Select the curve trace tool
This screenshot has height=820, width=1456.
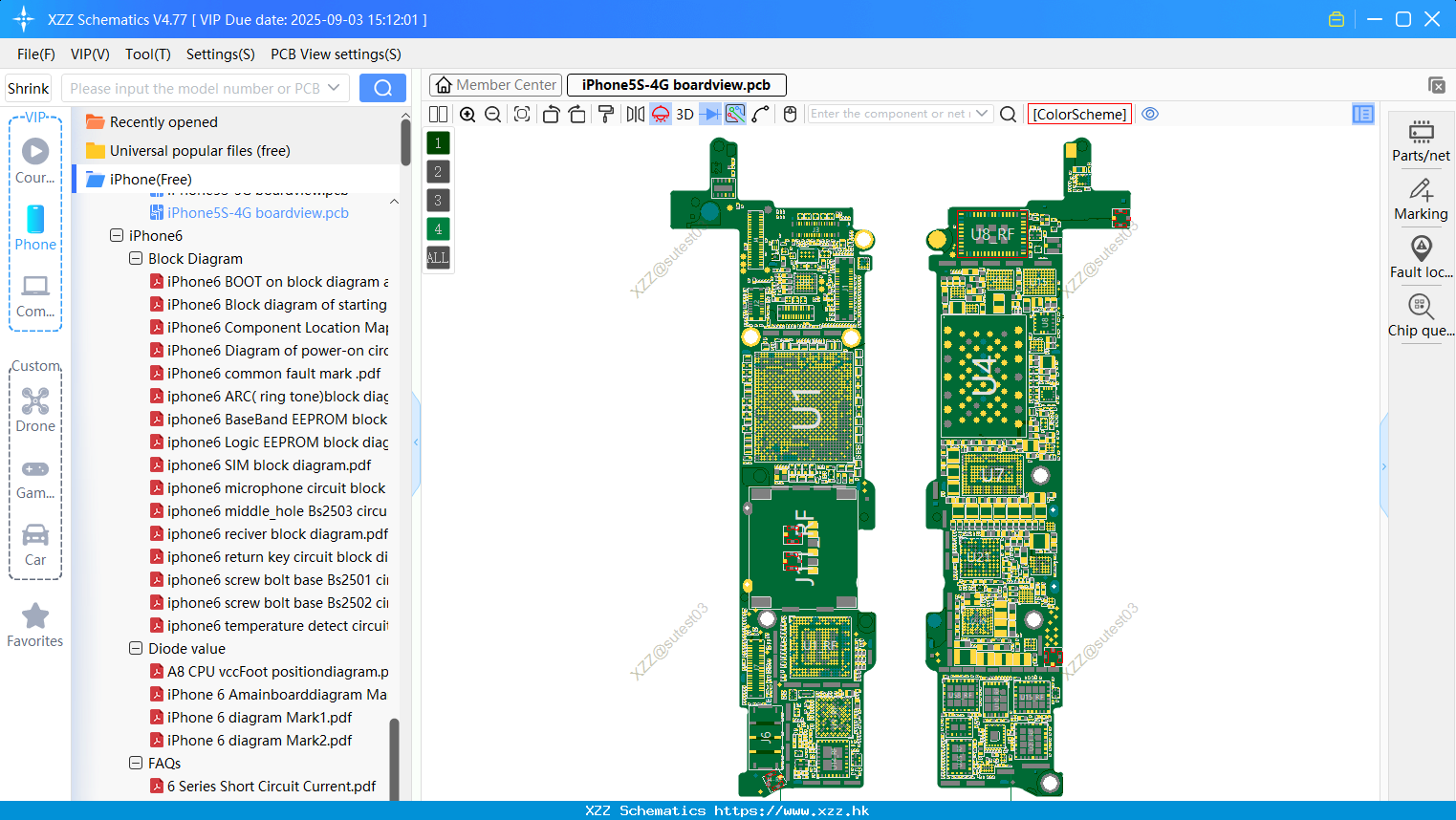(x=761, y=114)
